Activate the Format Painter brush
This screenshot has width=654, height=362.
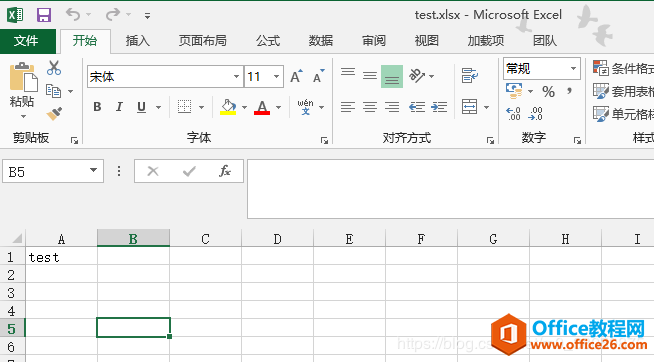[54, 113]
